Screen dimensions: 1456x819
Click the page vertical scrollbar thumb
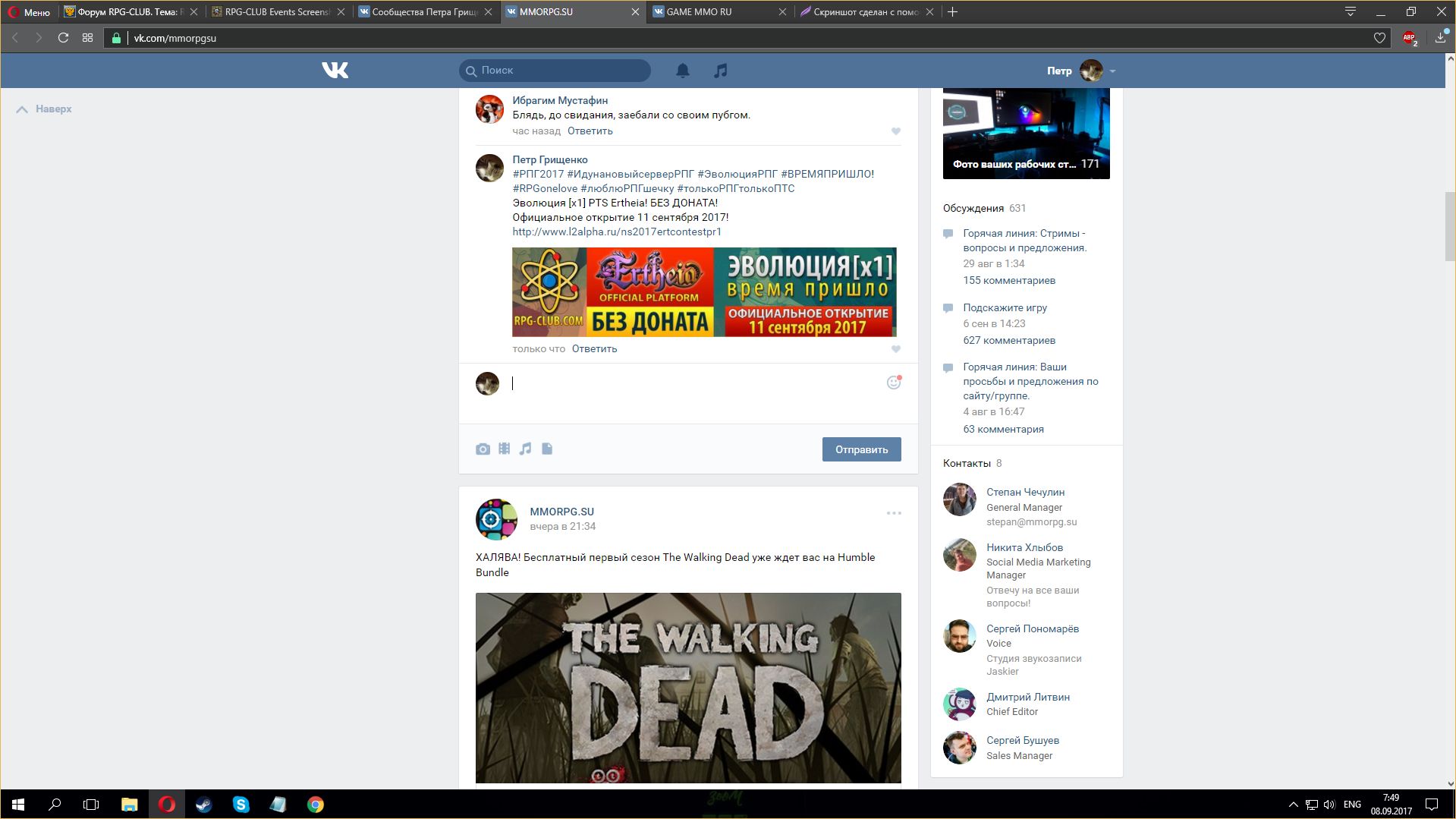1450,226
